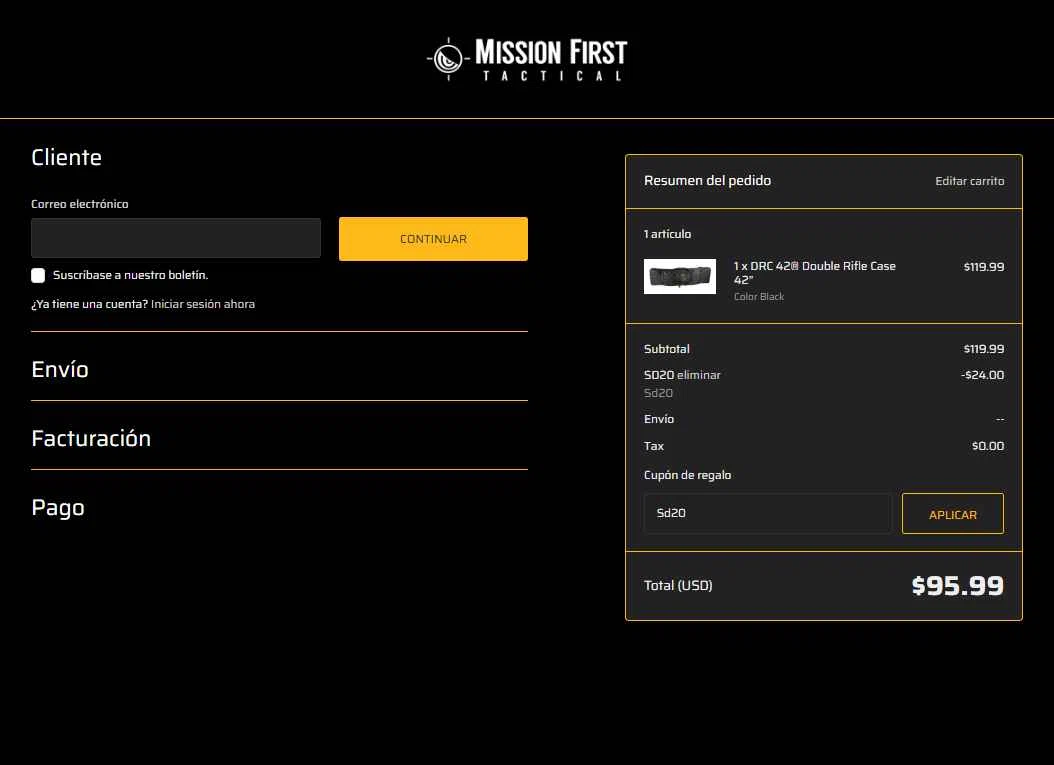Screen dimensions: 1054x765
Task: Click the Cupón de regalo input field
Action: click(768, 514)
